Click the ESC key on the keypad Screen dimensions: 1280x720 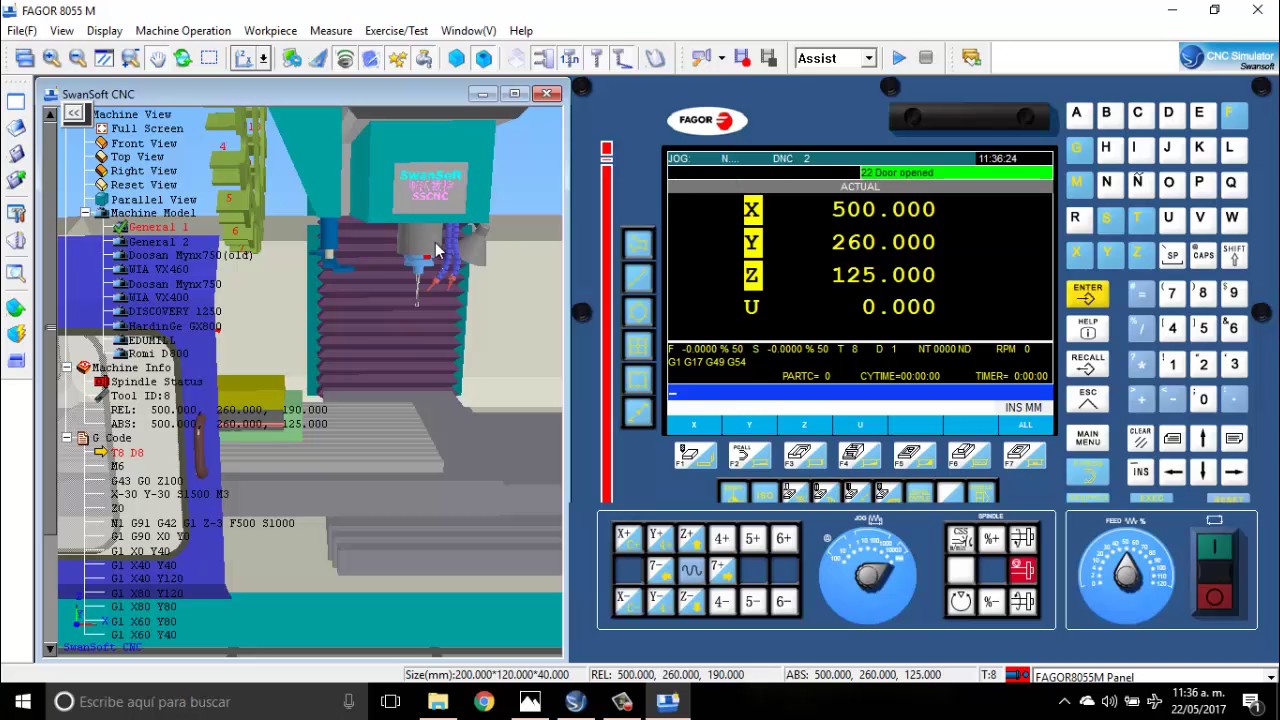coord(1088,399)
